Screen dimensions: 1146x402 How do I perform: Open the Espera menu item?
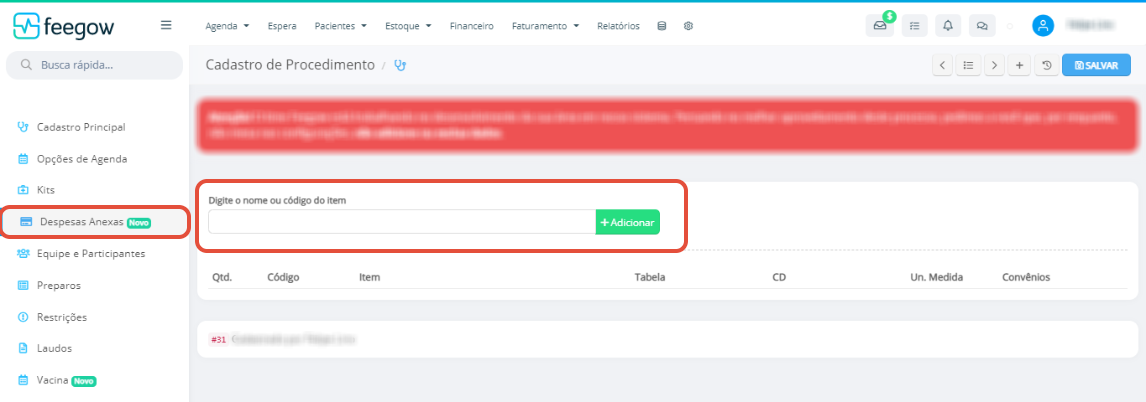tap(282, 26)
